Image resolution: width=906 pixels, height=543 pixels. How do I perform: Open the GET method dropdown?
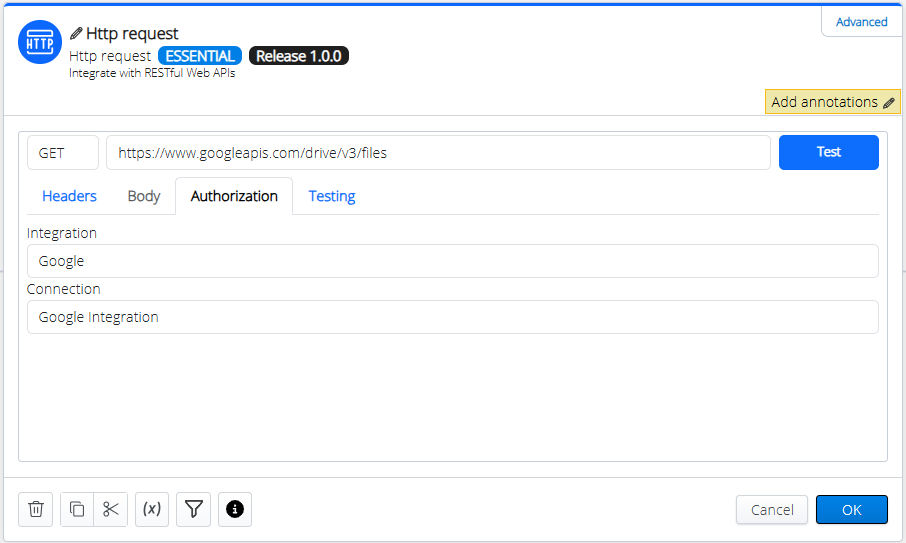[x=63, y=153]
